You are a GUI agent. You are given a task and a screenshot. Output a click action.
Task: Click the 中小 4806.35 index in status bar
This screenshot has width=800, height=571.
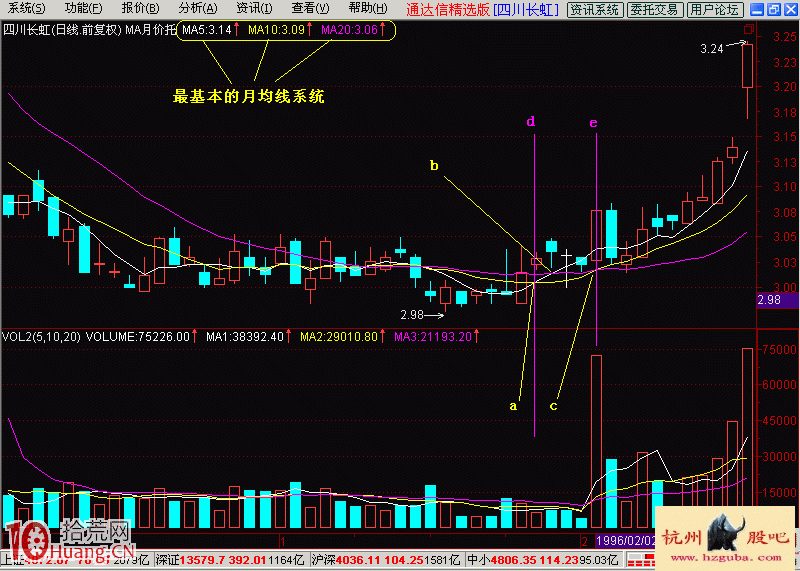point(543,559)
